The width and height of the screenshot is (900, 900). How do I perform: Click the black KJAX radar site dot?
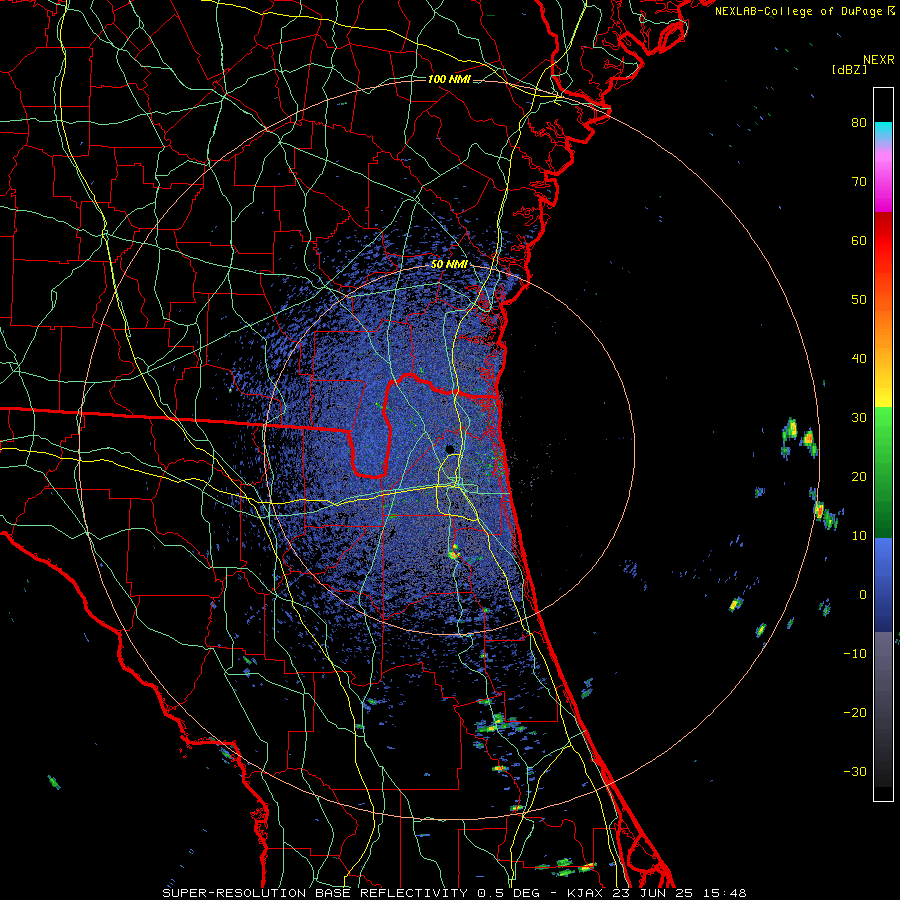449,449
